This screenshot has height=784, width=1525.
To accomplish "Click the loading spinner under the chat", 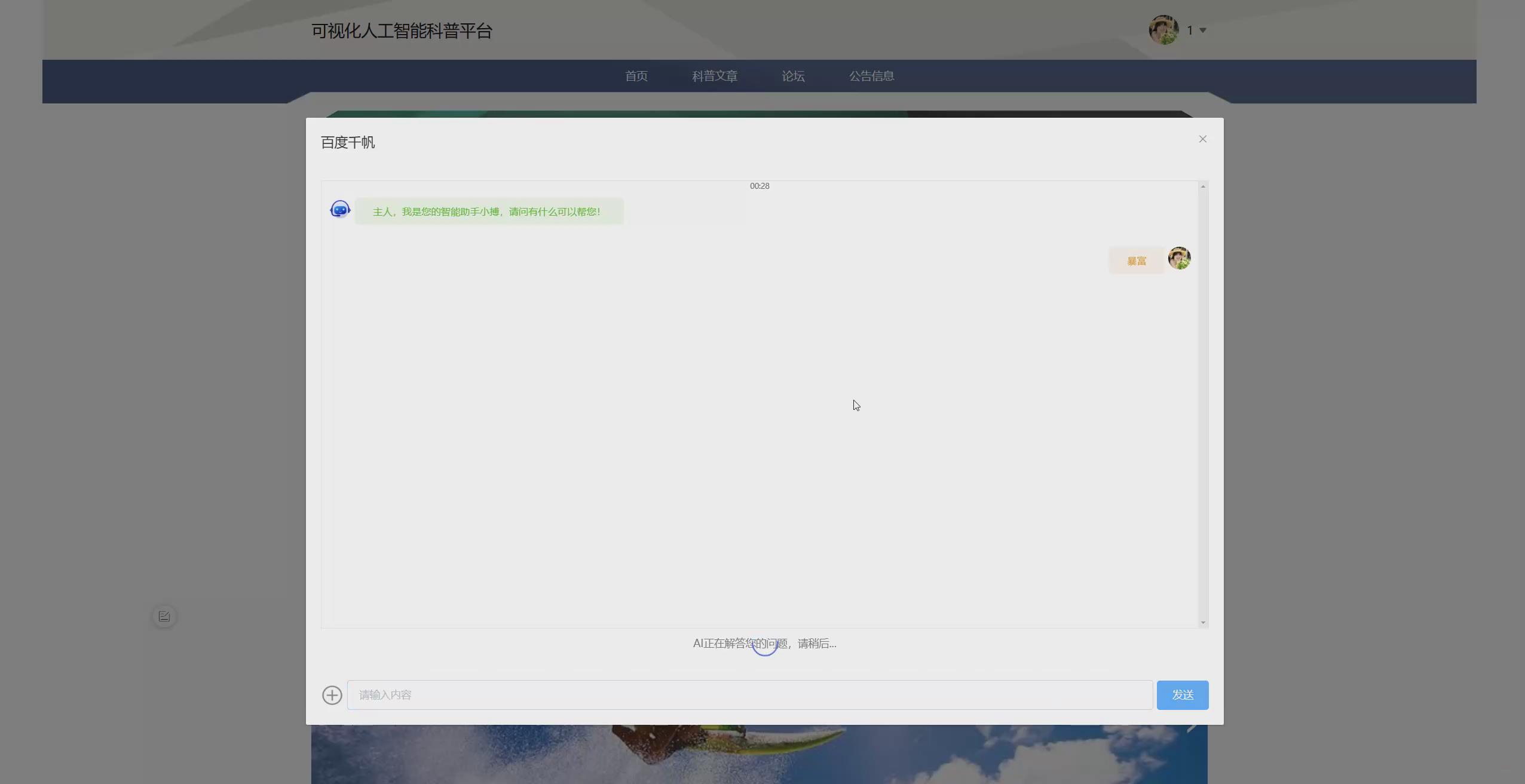I will tap(764, 645).
